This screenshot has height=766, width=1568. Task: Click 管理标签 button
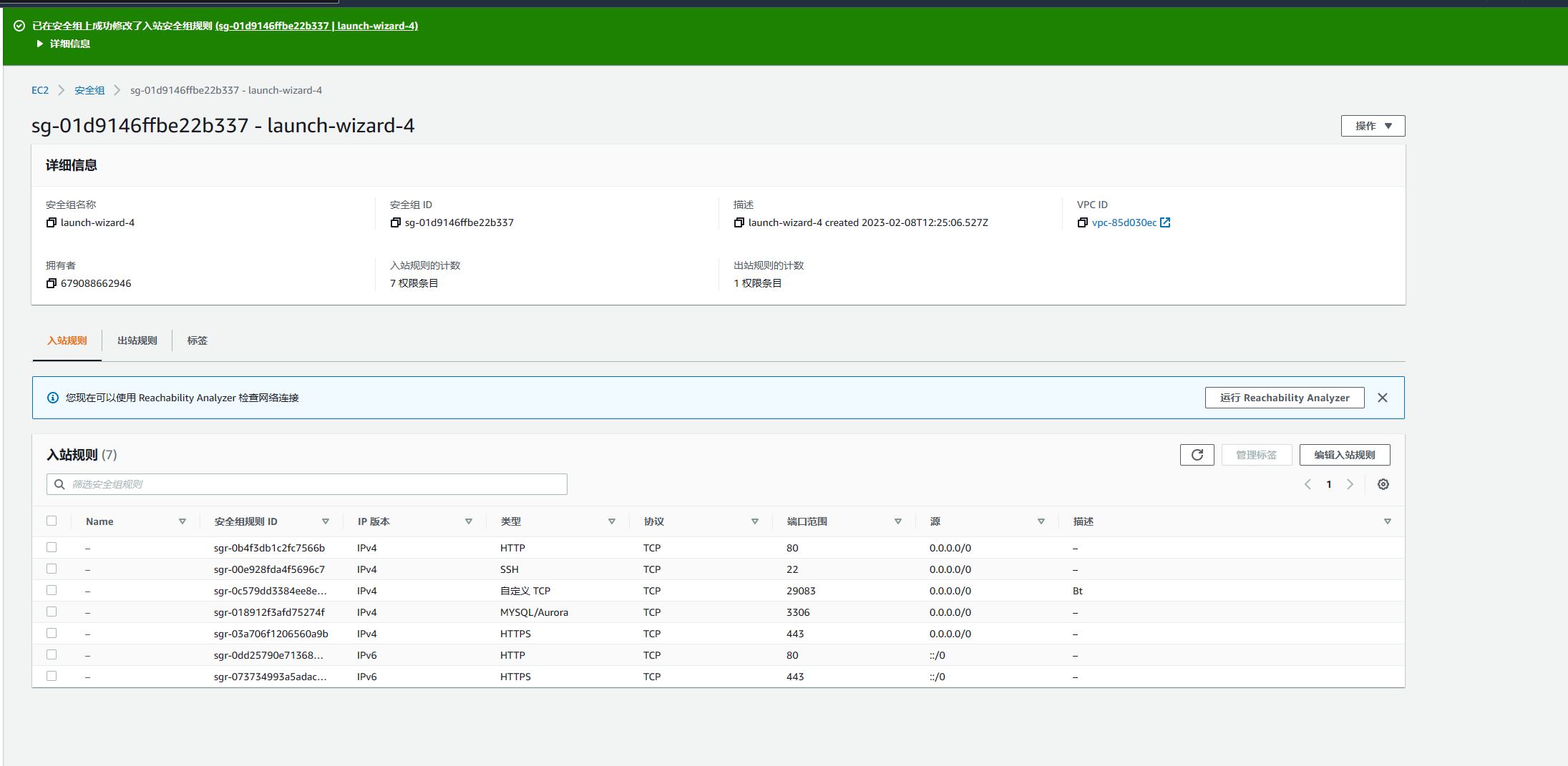click(1257, 455)
